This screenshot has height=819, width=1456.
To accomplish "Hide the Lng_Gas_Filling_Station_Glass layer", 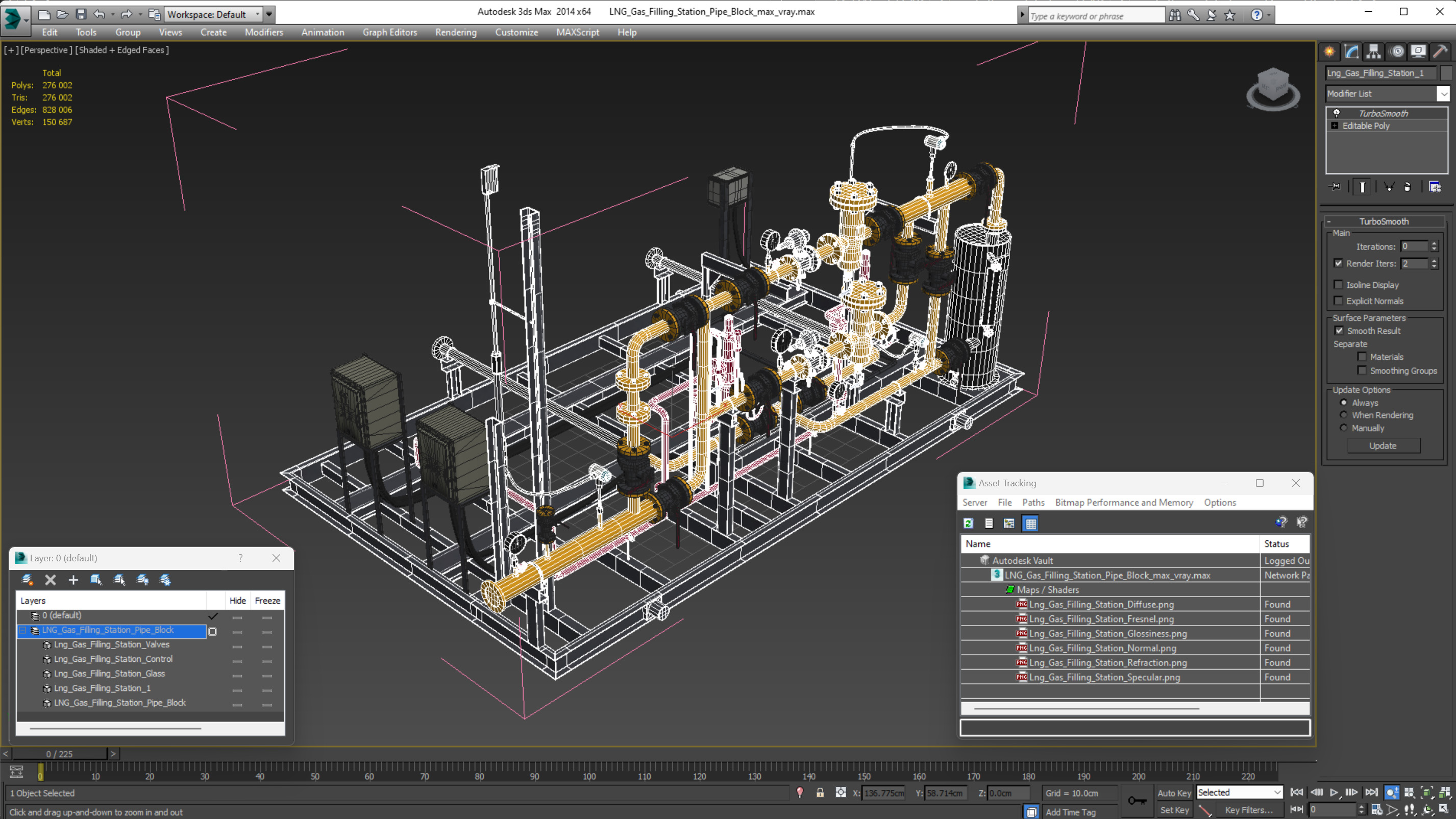I will (x=237, y=673).
